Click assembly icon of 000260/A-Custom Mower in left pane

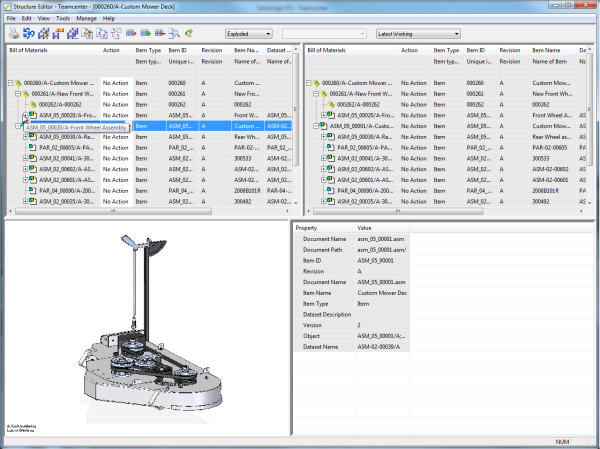[x=19, y=83]
